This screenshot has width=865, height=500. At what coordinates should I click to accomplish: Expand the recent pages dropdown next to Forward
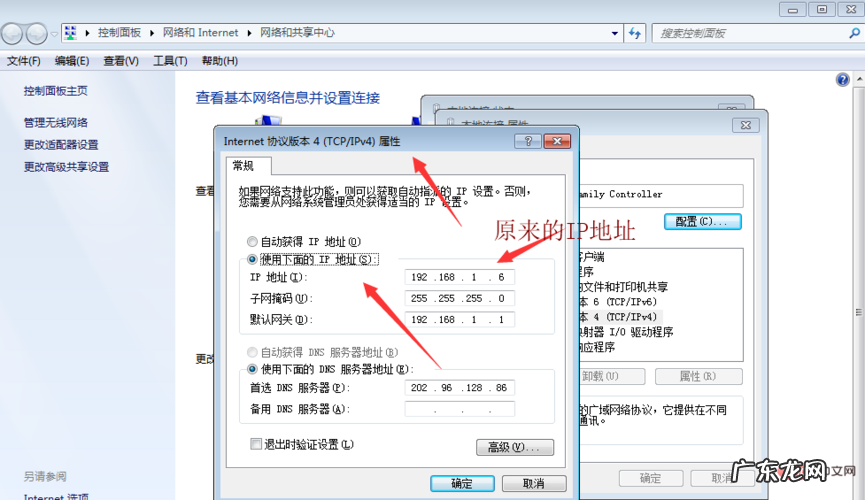[x=54, y=34]
